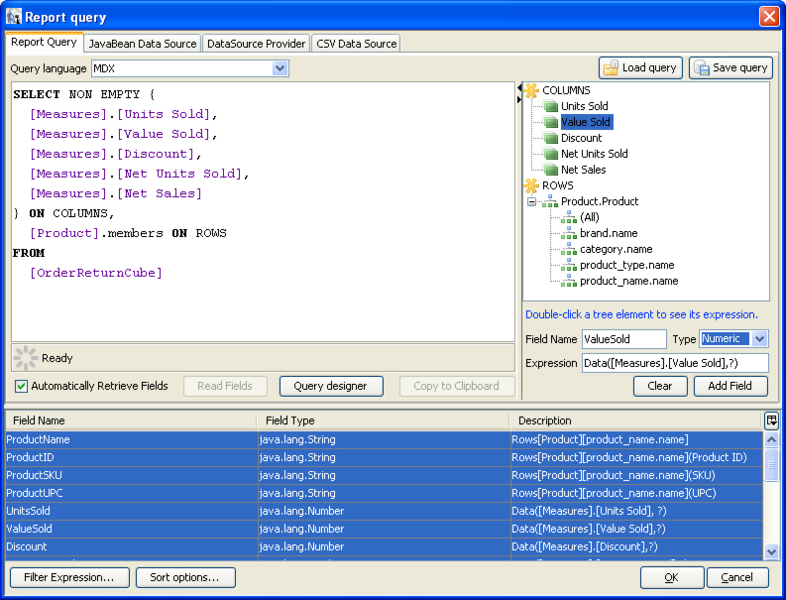786x600 pixels.
Task: Click the Copy to Clipboard button
Action: pyautogui.click(x=457, y=386)
